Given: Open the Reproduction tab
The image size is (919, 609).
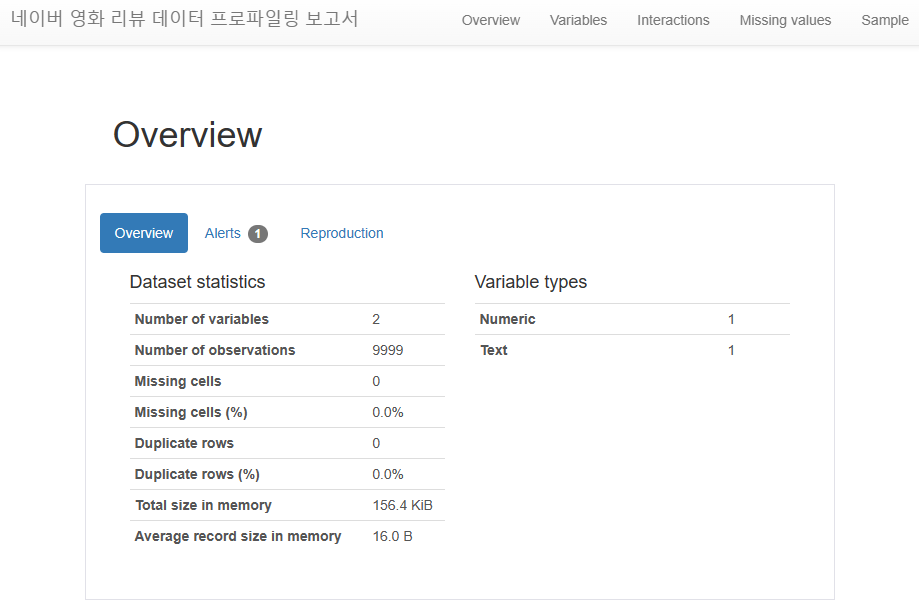Looking at the screenshot, I should coord(342,233).
